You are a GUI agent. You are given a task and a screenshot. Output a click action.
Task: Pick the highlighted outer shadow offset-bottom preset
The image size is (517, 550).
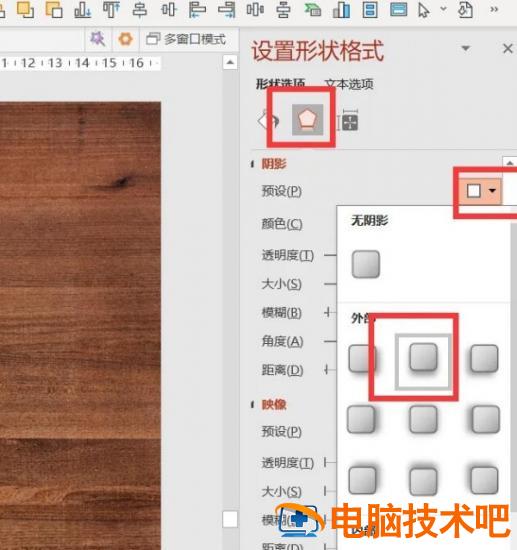click(x=423, y=358)
